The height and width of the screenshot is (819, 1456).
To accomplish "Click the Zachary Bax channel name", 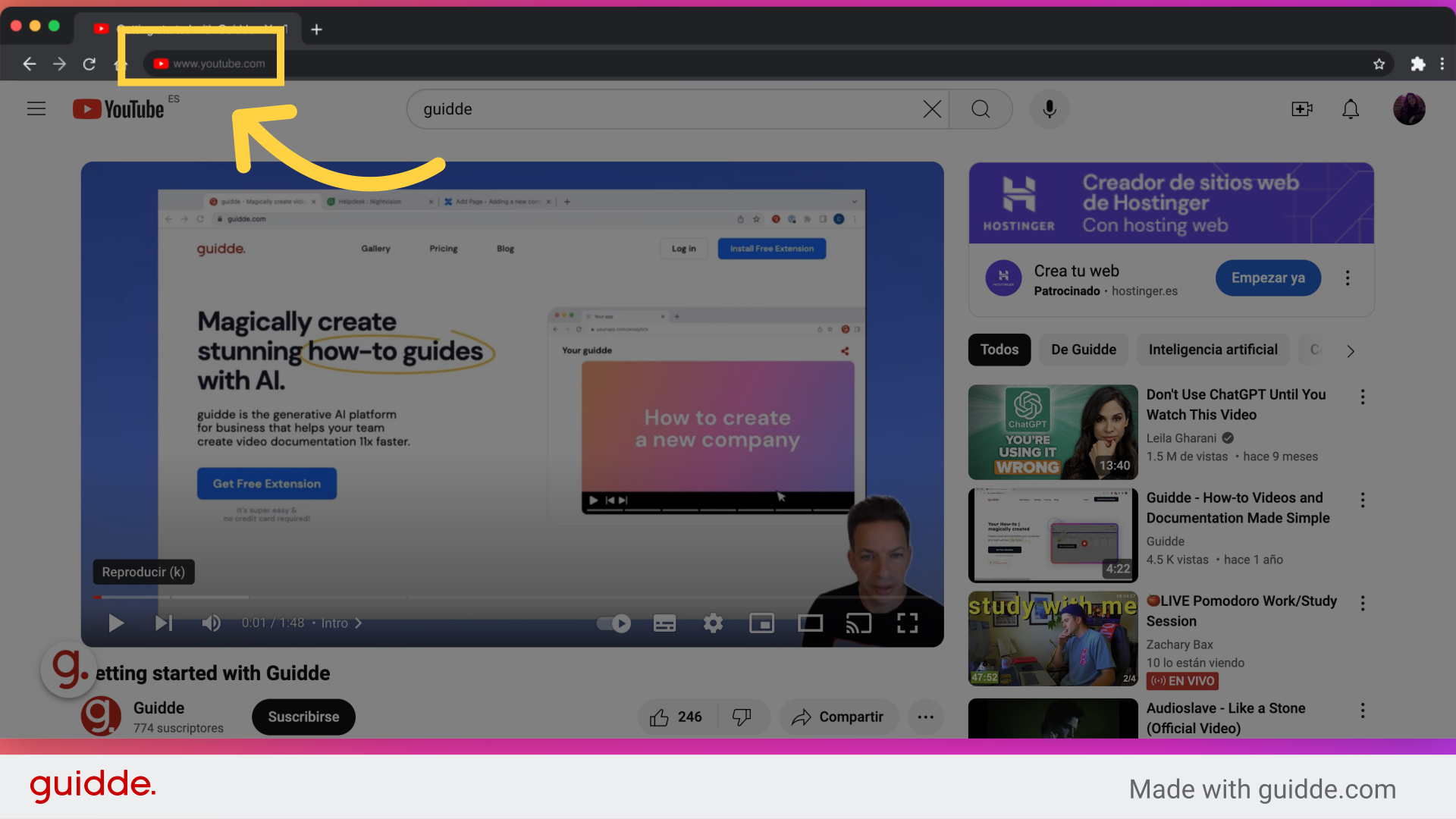I will (1179, 645).
